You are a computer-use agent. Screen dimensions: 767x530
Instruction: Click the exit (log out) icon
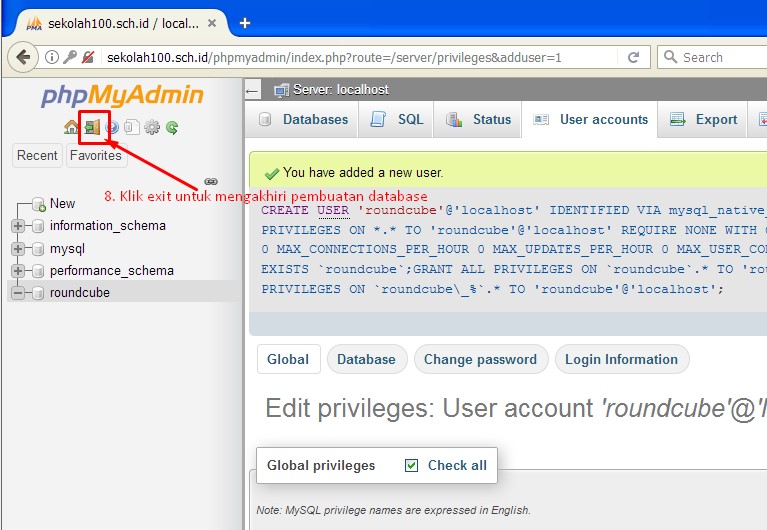[x=92, y=127]
